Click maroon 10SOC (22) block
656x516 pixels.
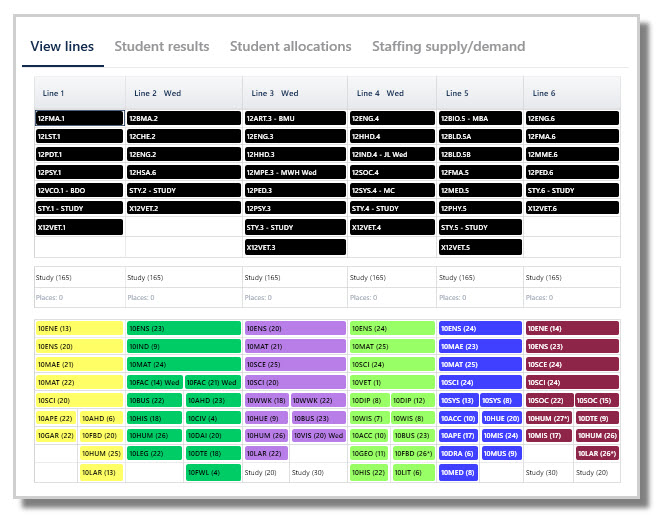549,400
